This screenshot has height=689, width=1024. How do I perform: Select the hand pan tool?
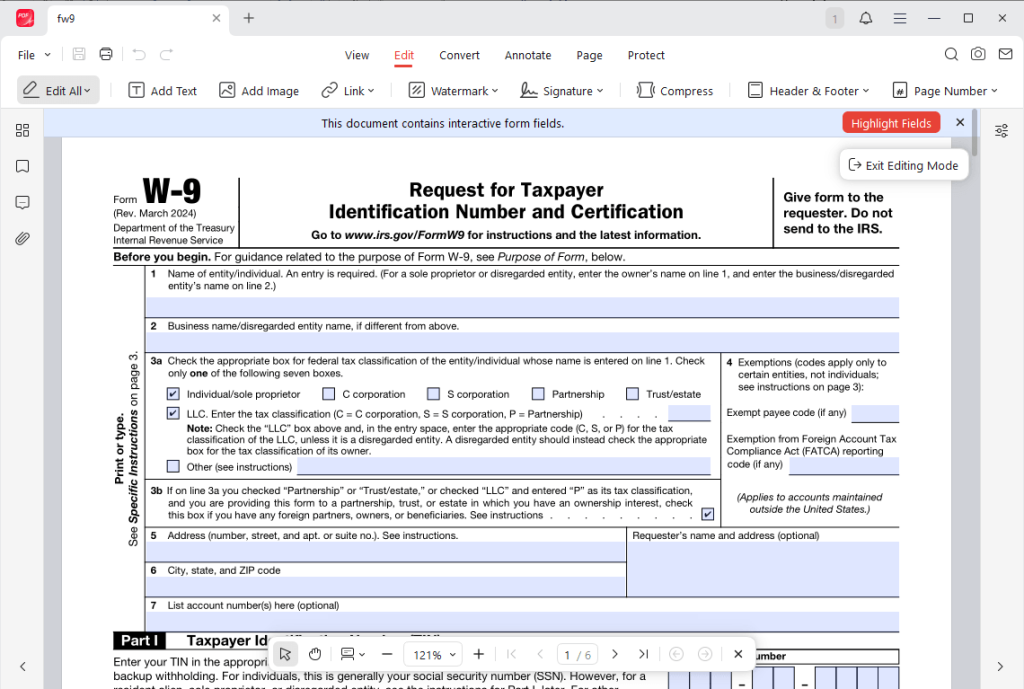315,654
